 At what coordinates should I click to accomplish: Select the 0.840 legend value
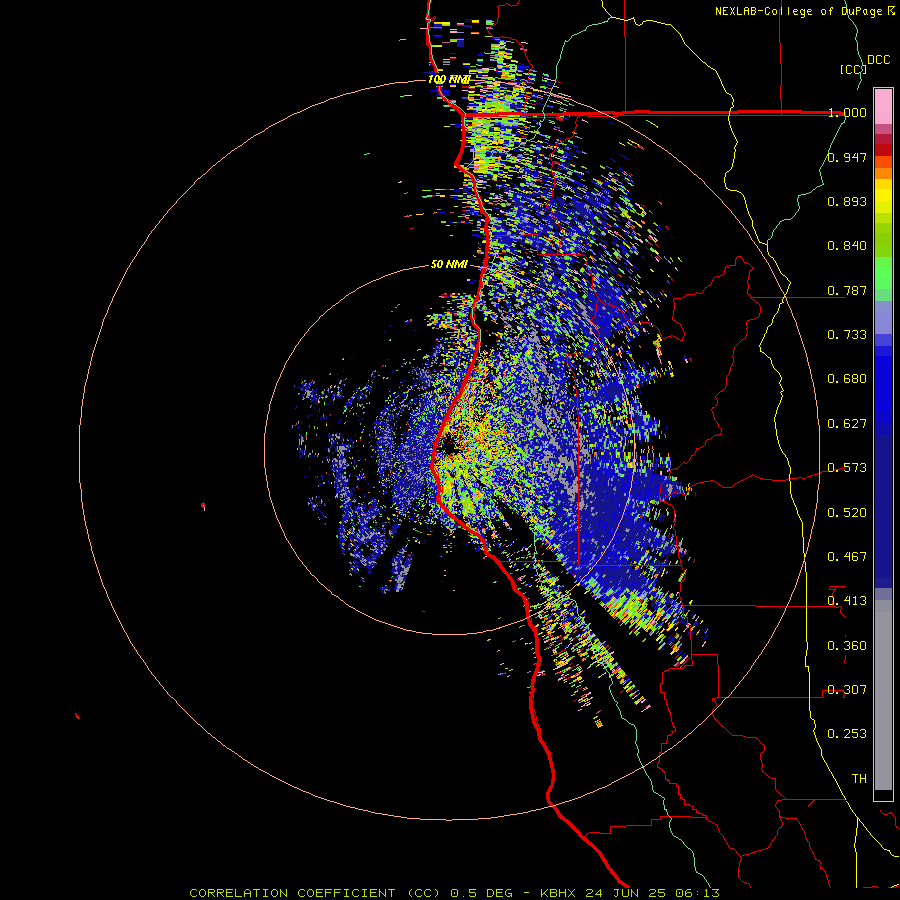847,246
